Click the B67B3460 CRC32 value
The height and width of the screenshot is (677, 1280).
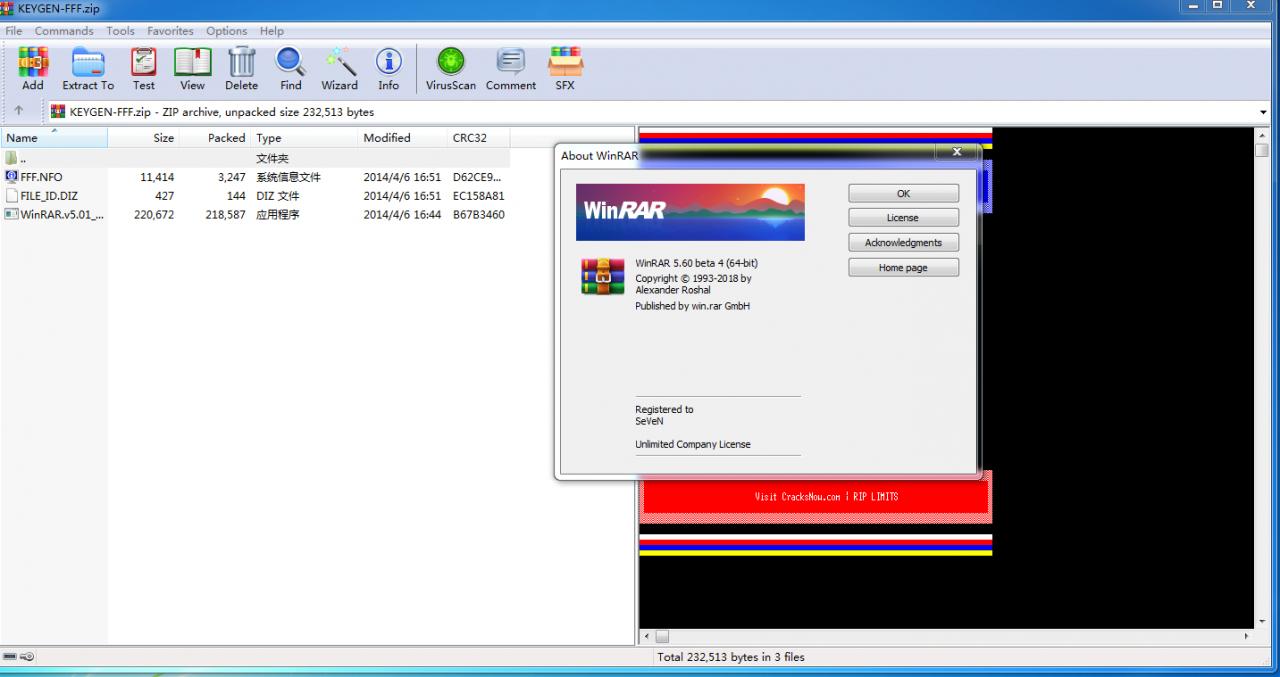(478, 214)
